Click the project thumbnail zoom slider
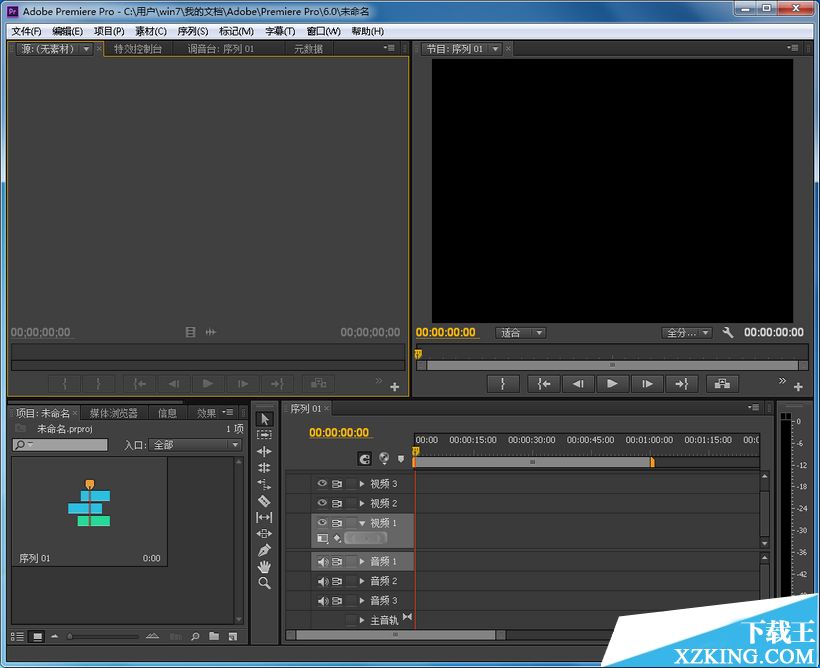The image size is (820, 668). point(102,637)
